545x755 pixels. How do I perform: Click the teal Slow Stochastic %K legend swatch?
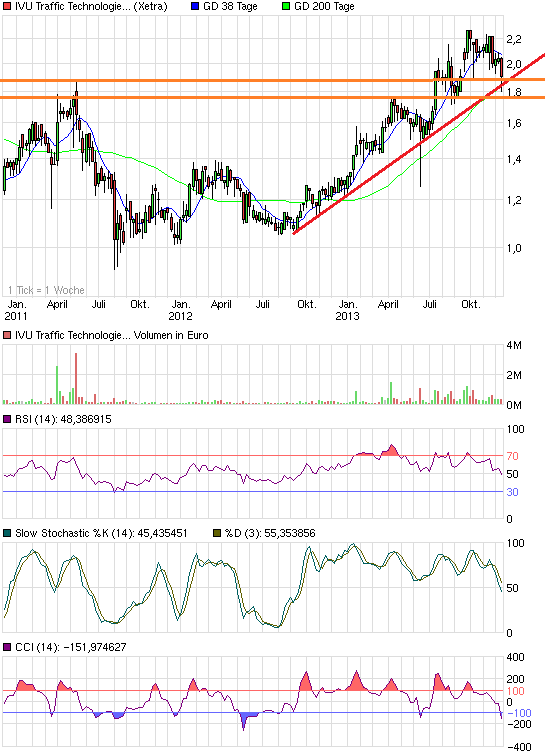coord(7,533)
